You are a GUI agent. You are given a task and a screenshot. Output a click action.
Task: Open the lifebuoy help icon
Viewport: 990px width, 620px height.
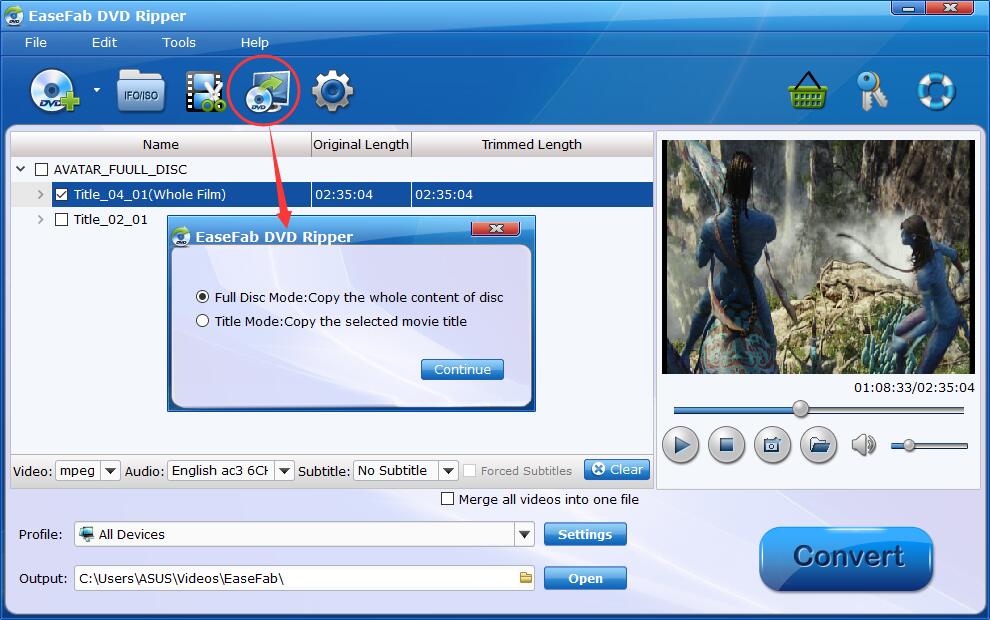(x=936, y=91)
